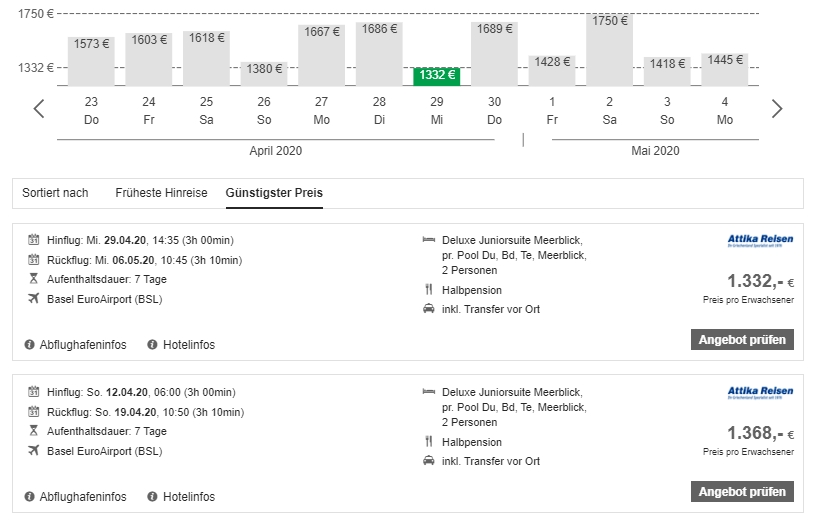Sort by Früheste Hinreise
The height and width of the screenshot is (520, 820).
161,193
